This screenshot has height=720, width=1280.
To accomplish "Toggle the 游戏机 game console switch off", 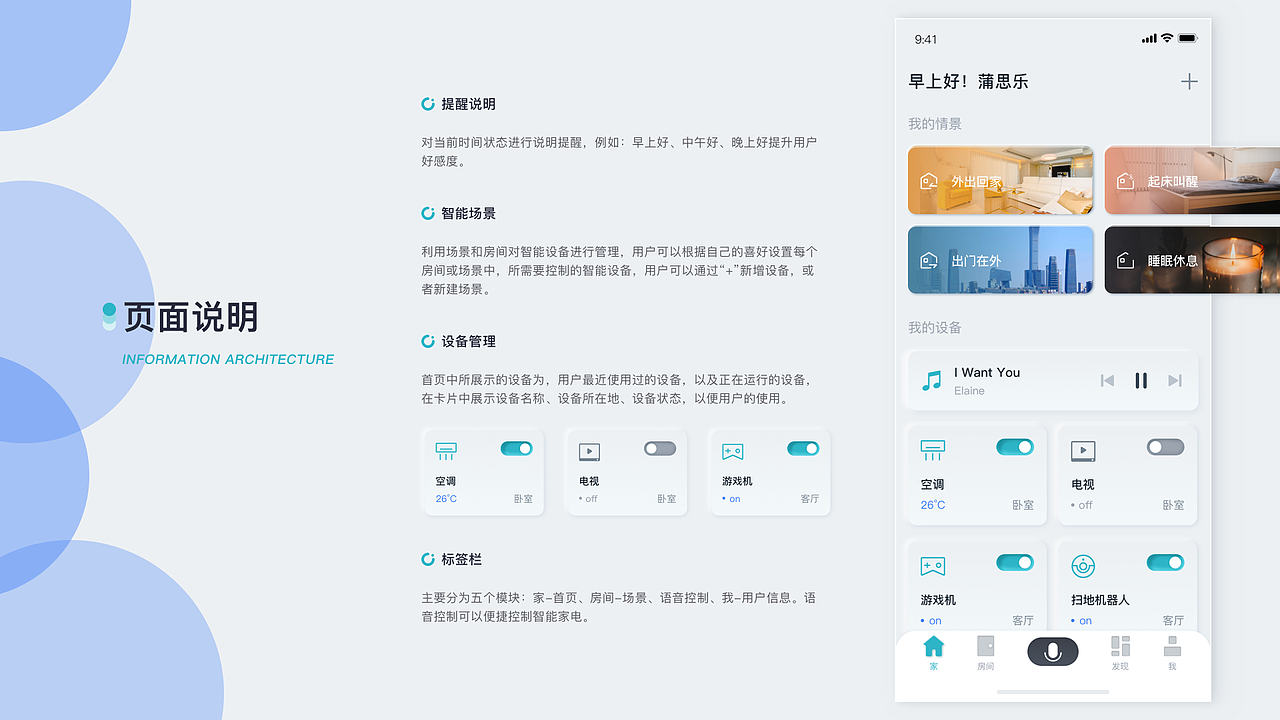I will tap(1014, 562).
